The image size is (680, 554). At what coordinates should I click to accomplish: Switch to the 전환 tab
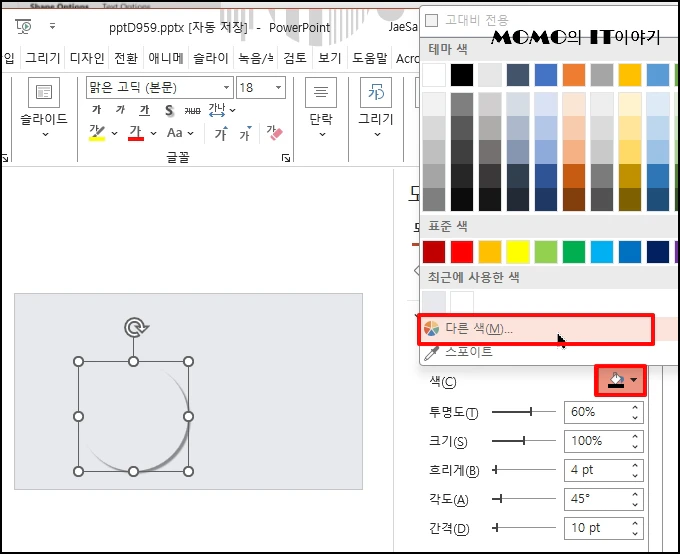pos(126,58)
